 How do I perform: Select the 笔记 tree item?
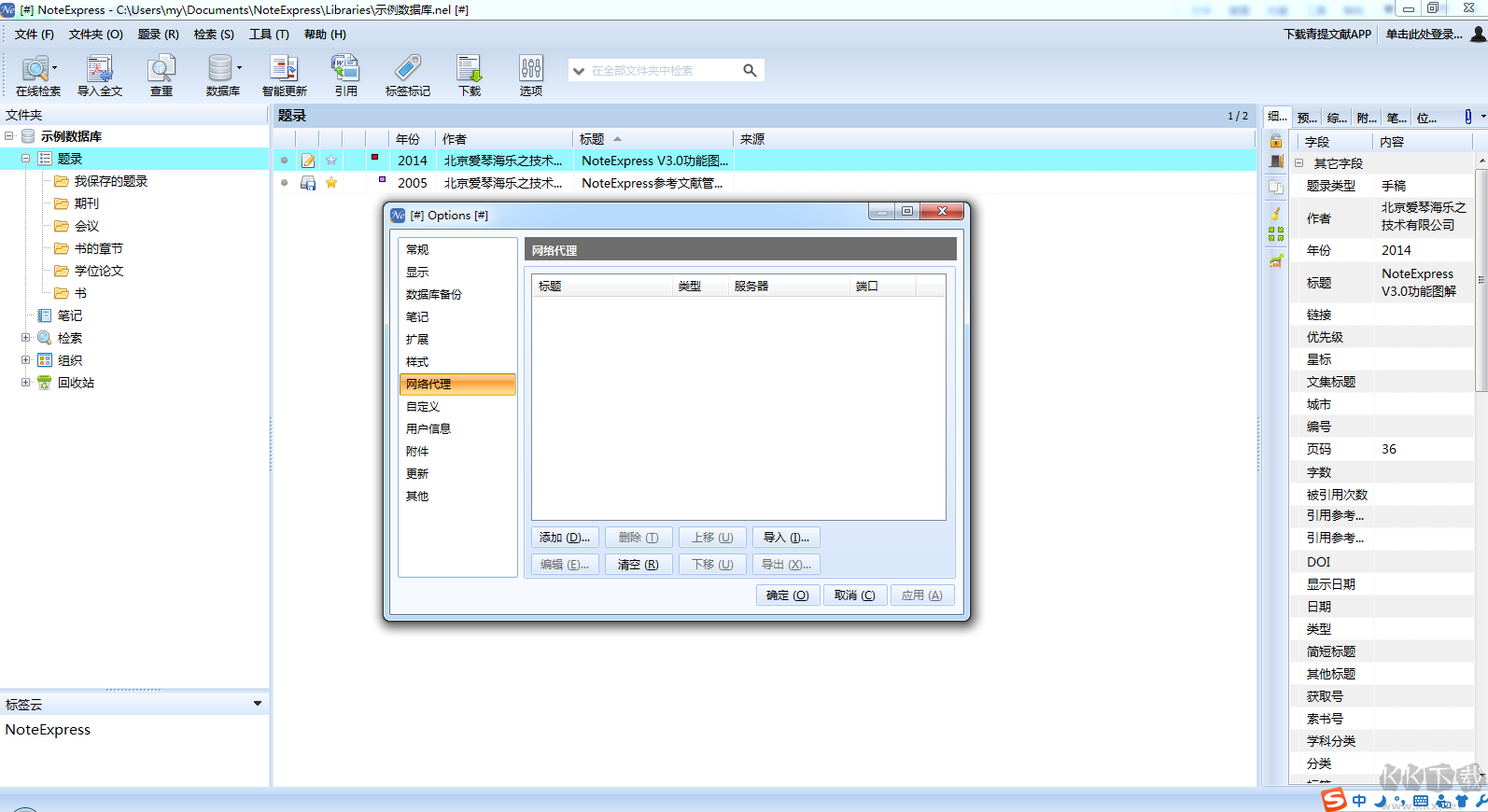coord(70,315)
